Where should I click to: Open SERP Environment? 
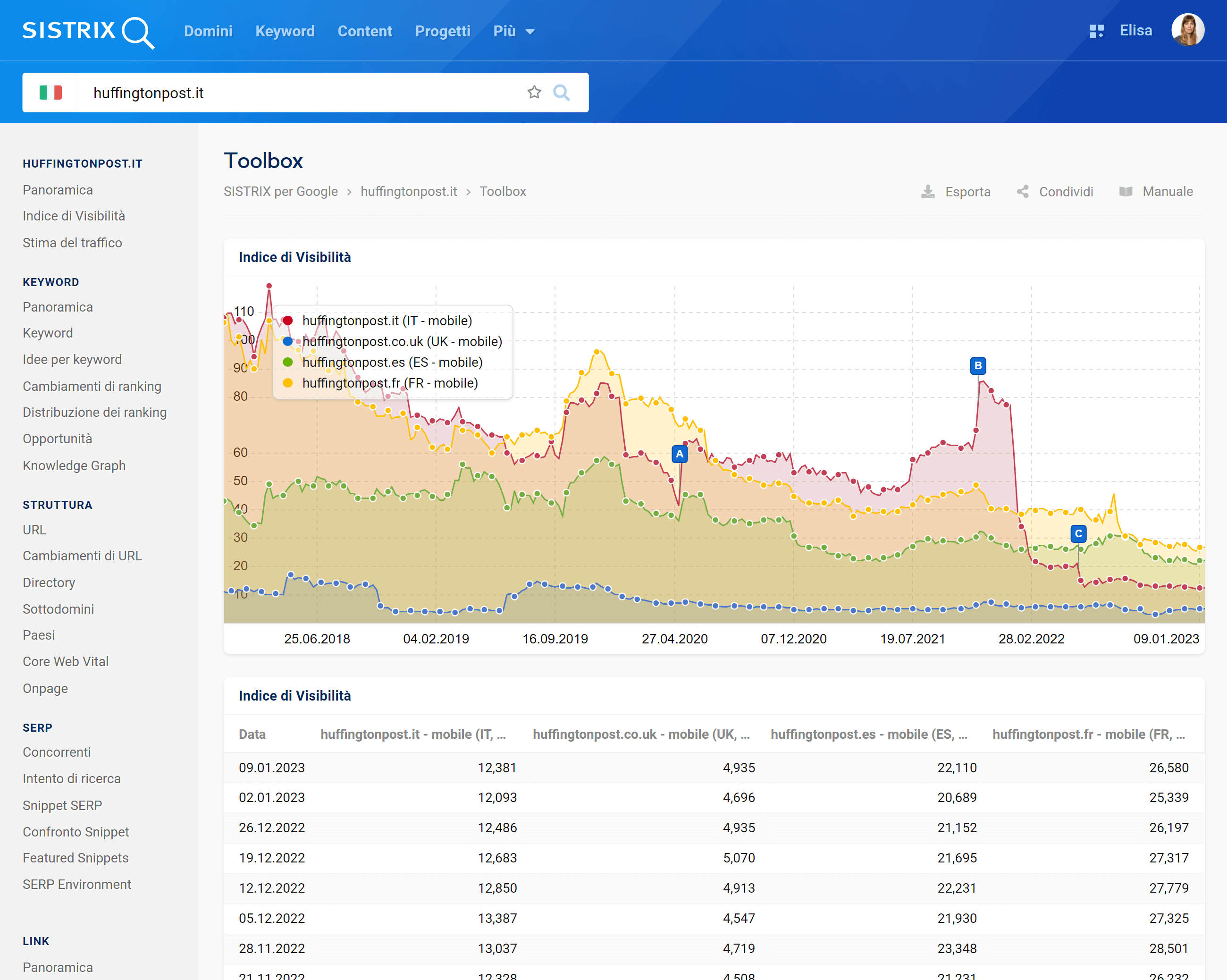pos(77,884)
